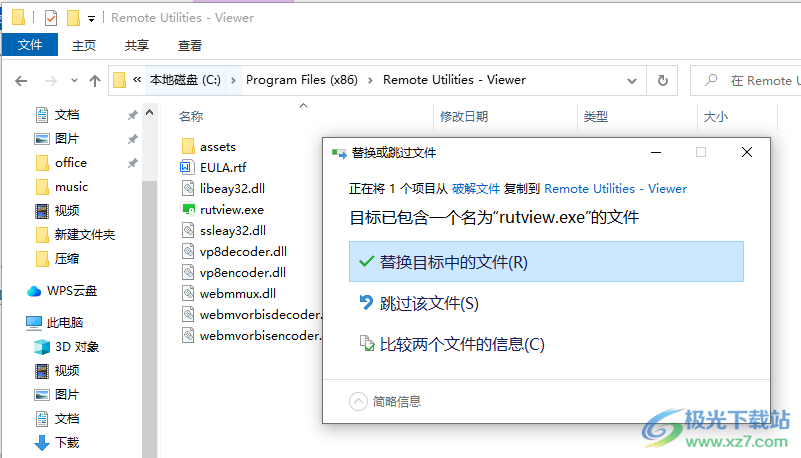Click Program Files (x86) breadcrumb
Screen dimensions: 801x458
click(x=301, y=80)
